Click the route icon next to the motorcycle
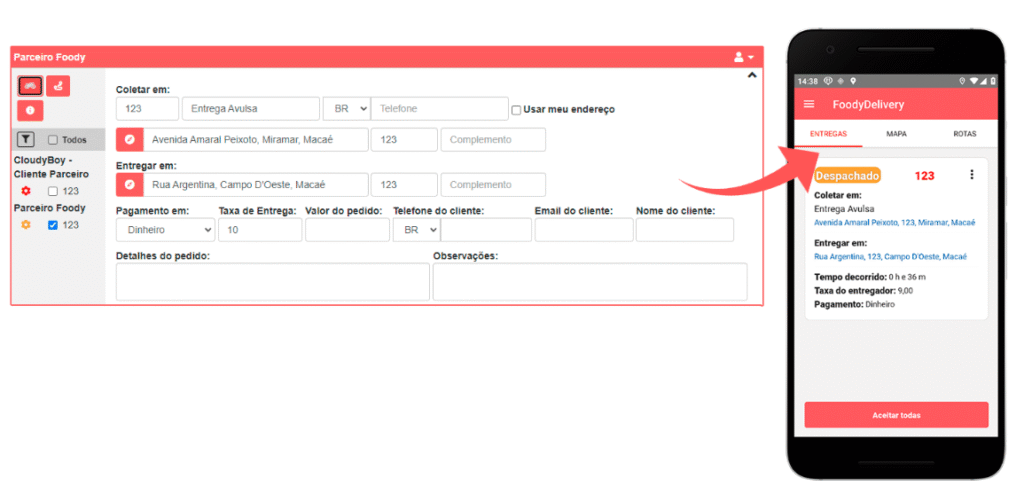The height and width of the screenshot is (494, 1024). click(58, 86)
